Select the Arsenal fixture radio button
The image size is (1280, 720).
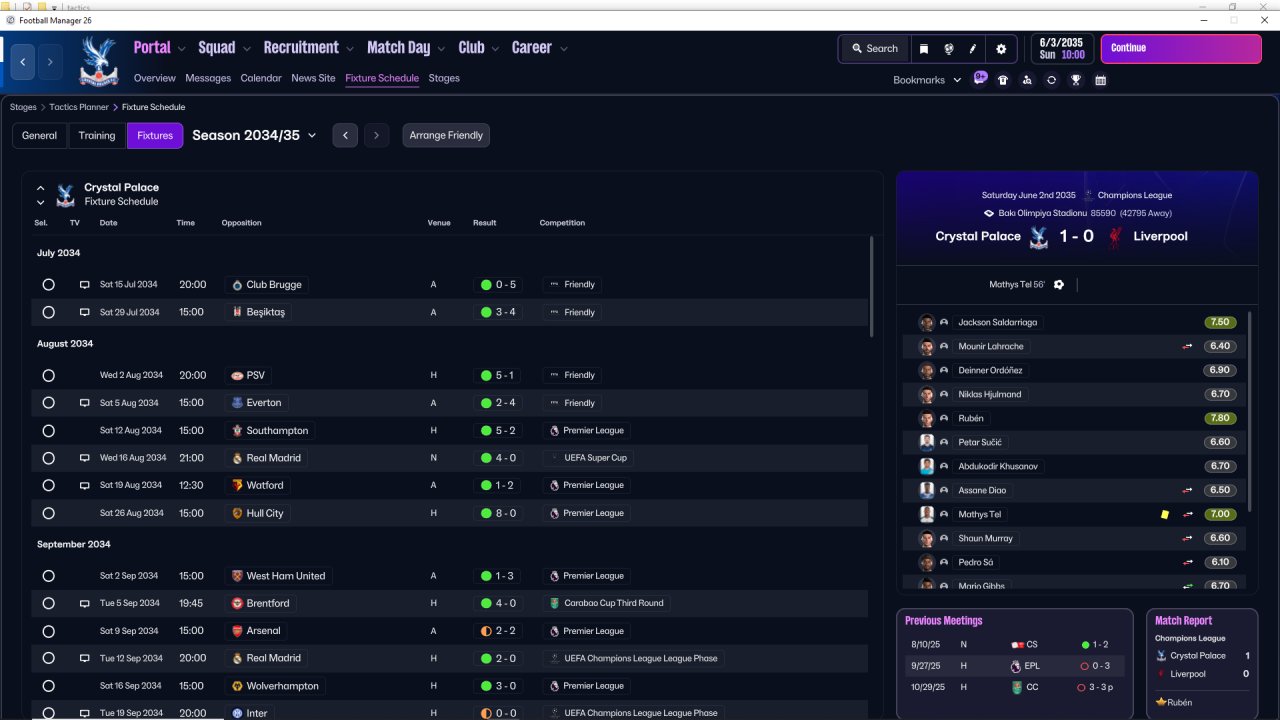click(x=48, y=631)
